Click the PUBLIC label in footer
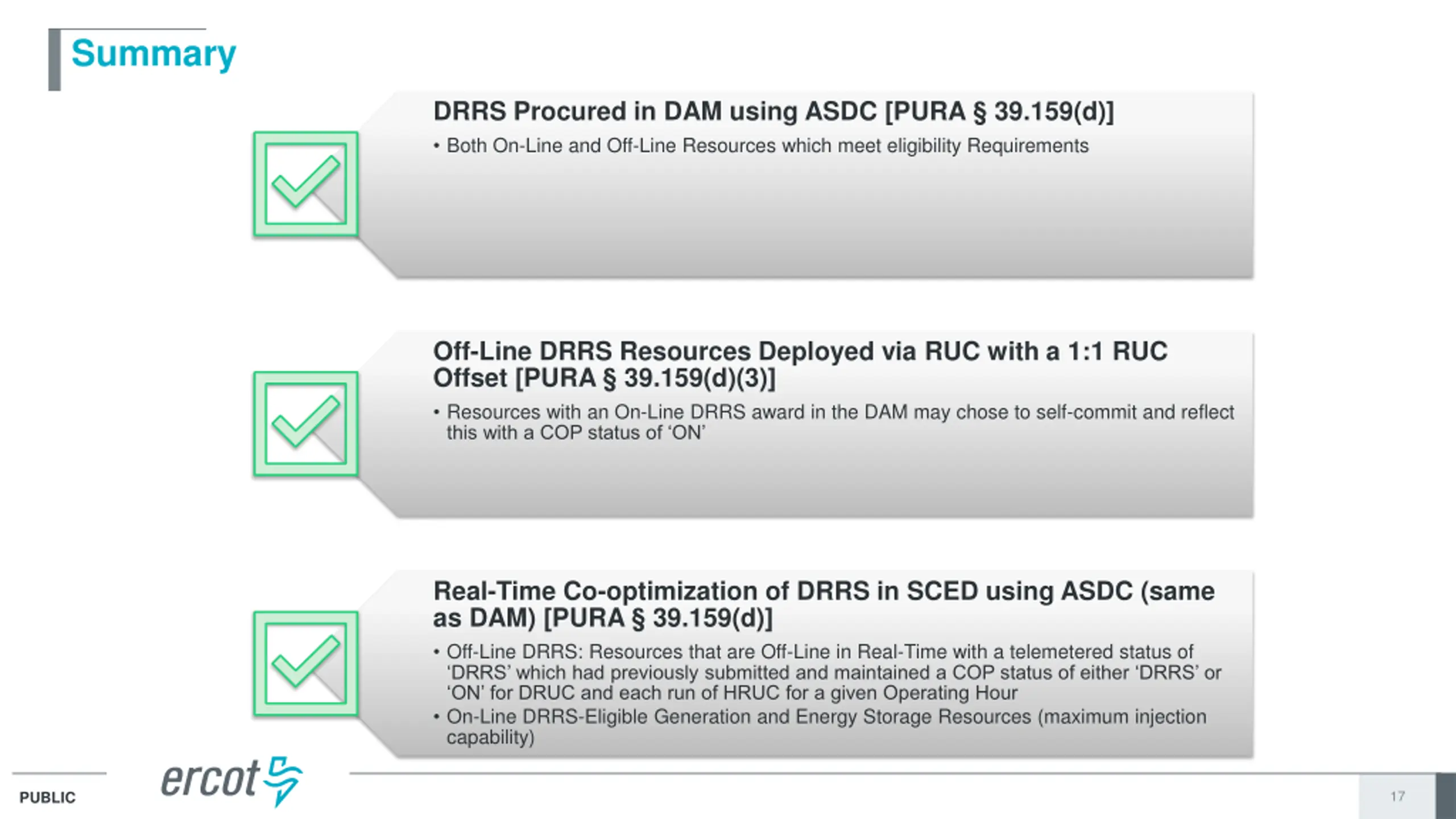 (x=47, y=797)
